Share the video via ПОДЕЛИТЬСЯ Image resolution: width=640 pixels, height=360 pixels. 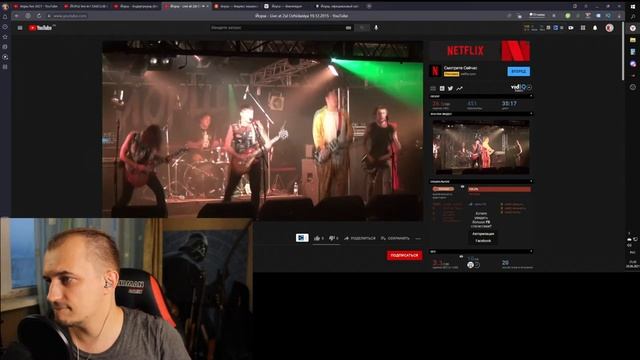[360, 238]
